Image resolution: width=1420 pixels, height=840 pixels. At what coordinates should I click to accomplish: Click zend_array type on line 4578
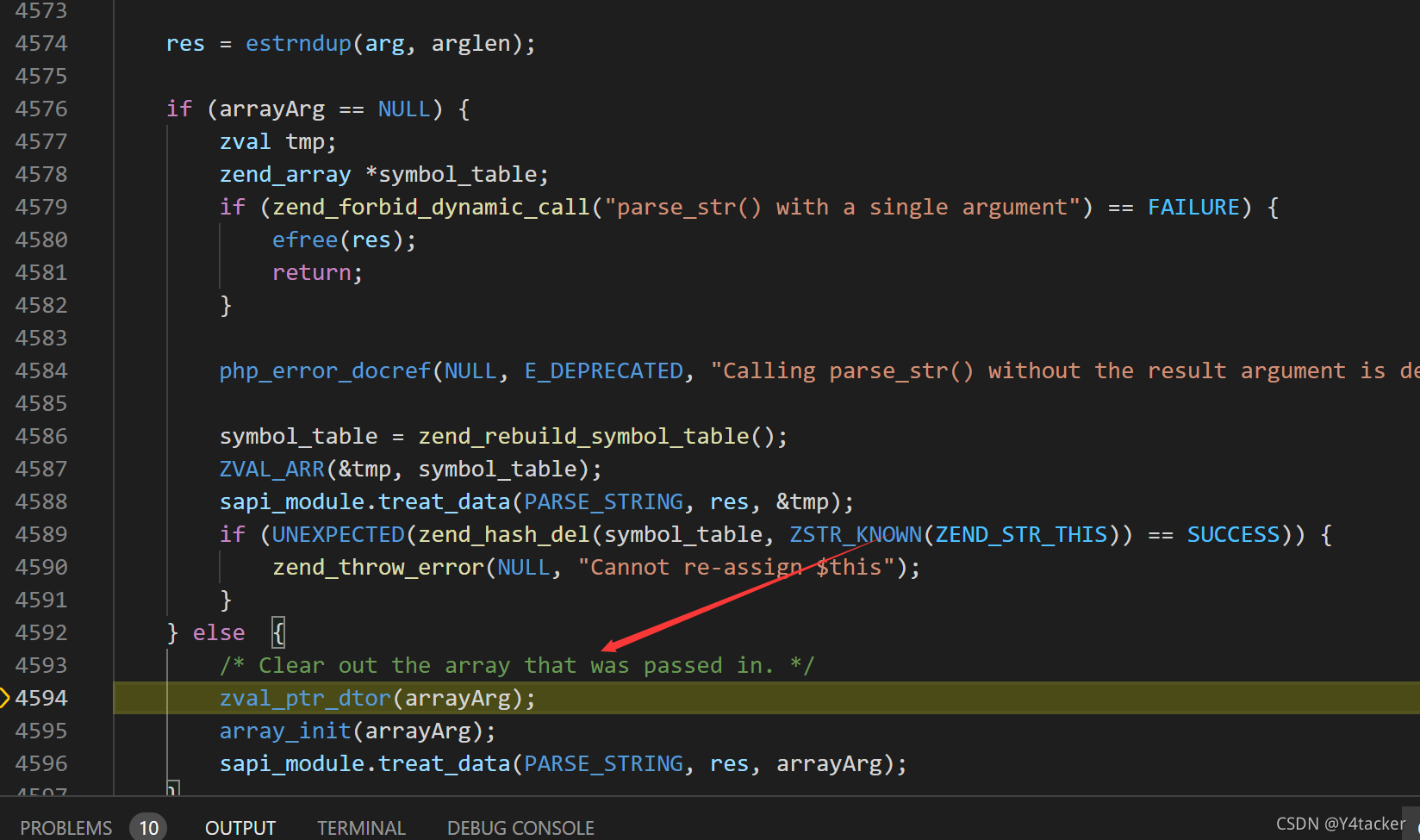click(x=285, y=175)
